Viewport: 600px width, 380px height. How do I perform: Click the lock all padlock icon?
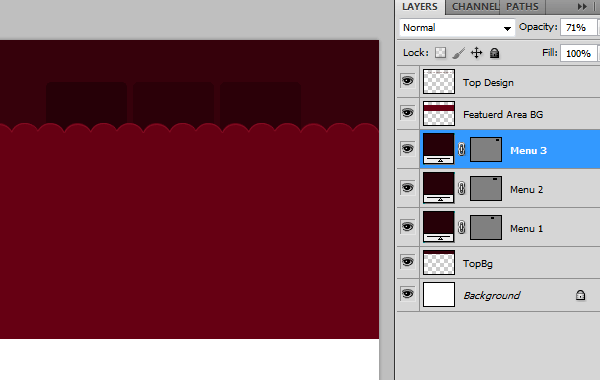pos(494,53)
